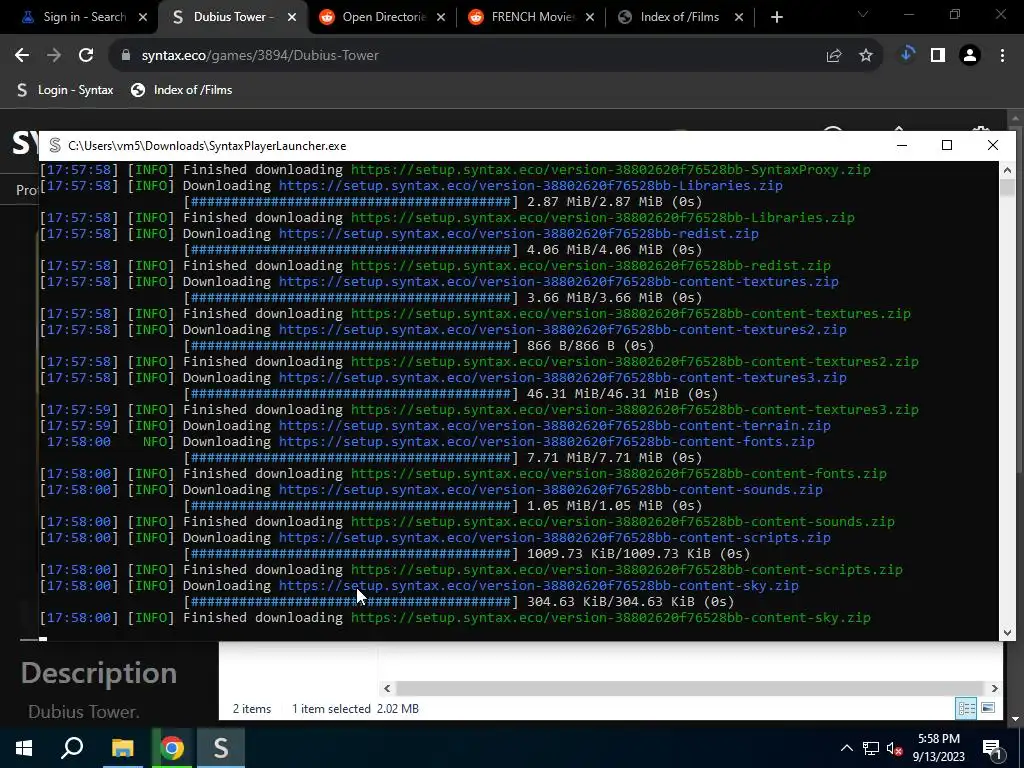Click the content-sky.zip finished URL
Viewport: 1024px width, 768px height.
(611, 618)
